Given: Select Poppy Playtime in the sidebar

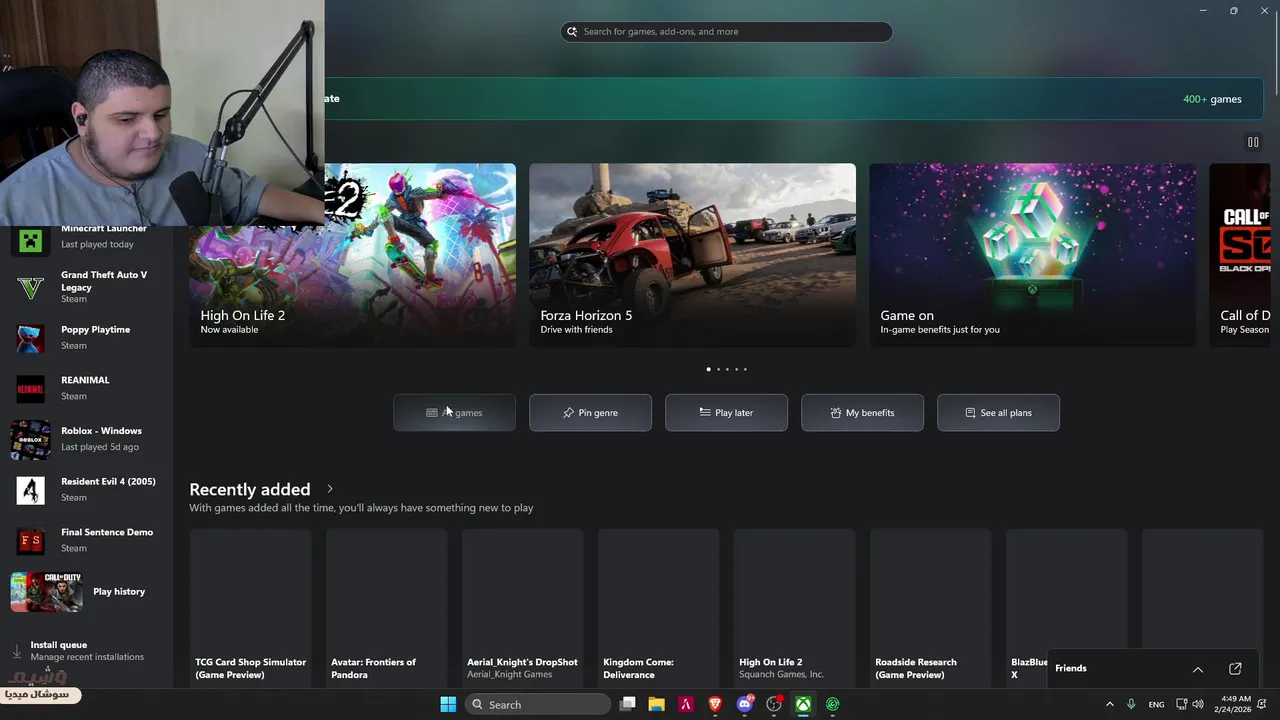Looking at the screenshot, I should pos(86,338).
